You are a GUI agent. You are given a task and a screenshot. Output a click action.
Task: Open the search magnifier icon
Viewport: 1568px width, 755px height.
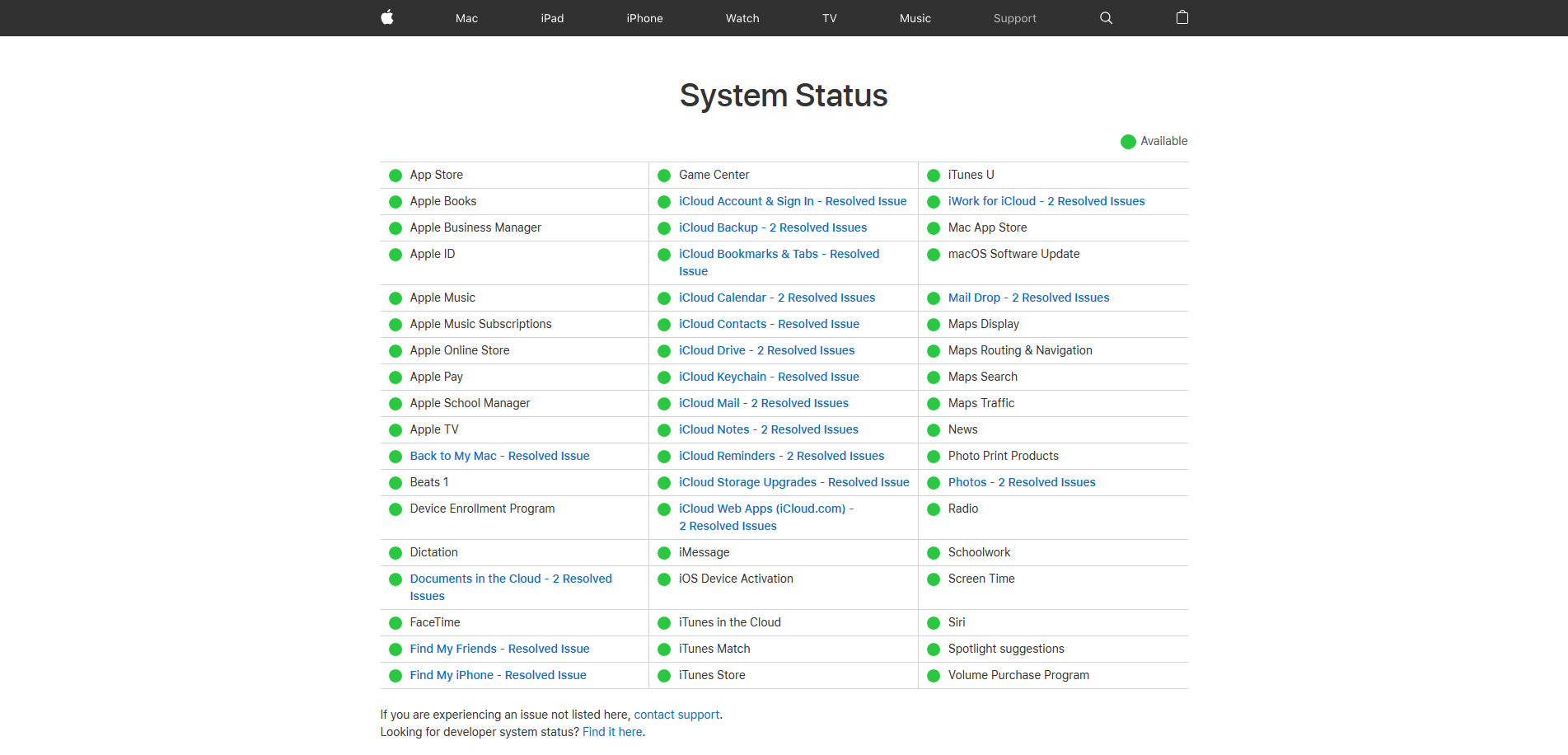click(1106, 18)
